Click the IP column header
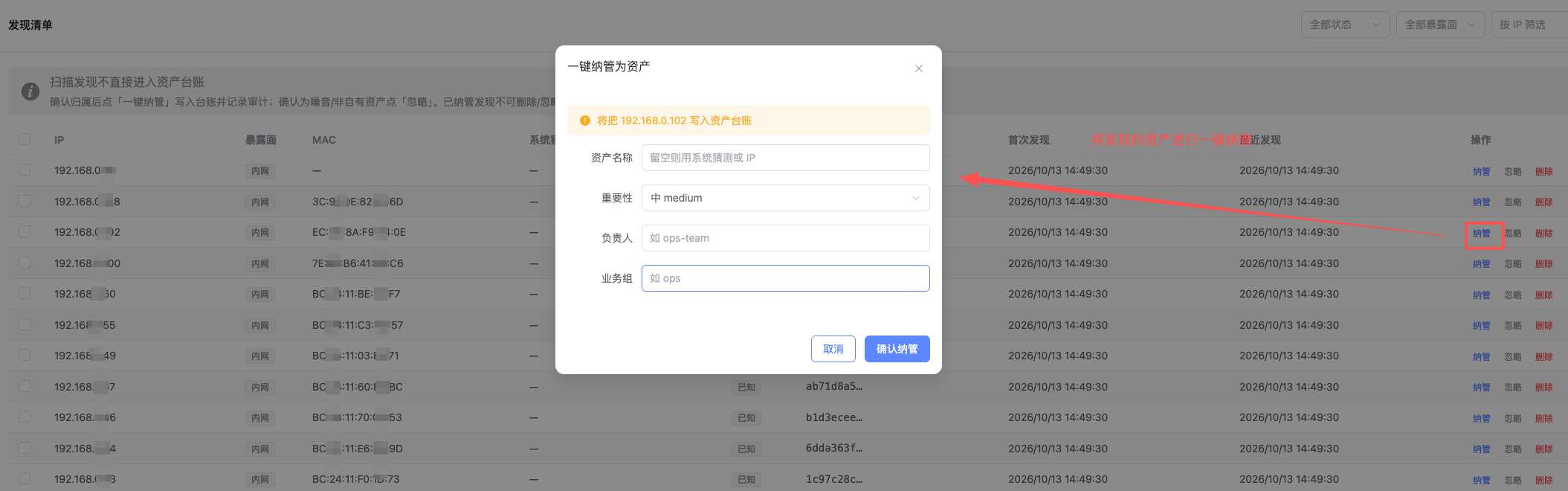 pyautogui.click(x=59, y=140)
